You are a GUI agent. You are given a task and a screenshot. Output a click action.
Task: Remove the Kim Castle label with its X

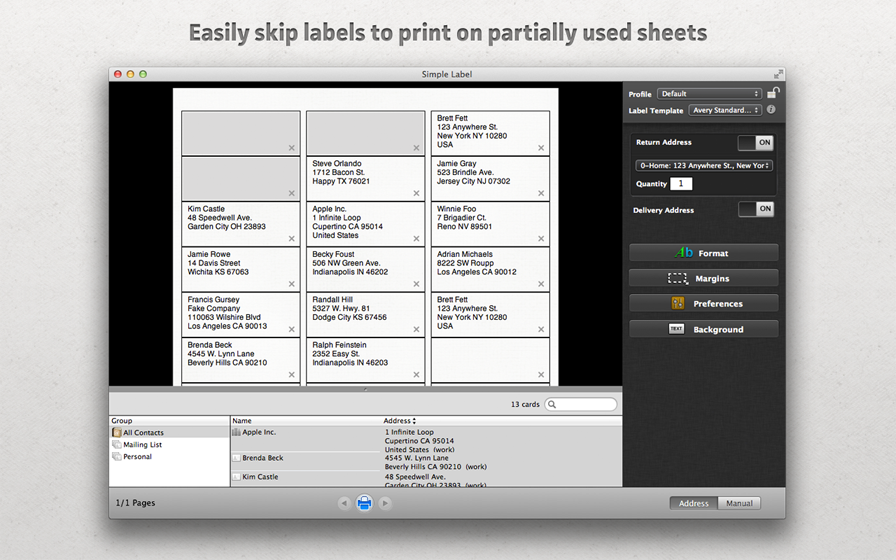[291, 239]
